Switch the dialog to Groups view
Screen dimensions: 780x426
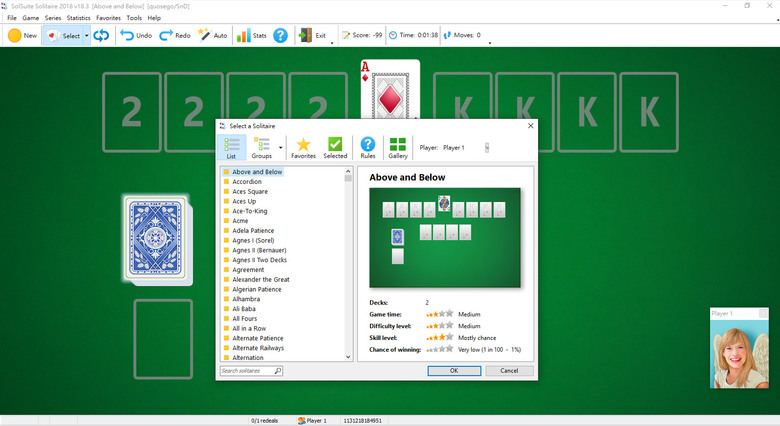coord(262,148)
